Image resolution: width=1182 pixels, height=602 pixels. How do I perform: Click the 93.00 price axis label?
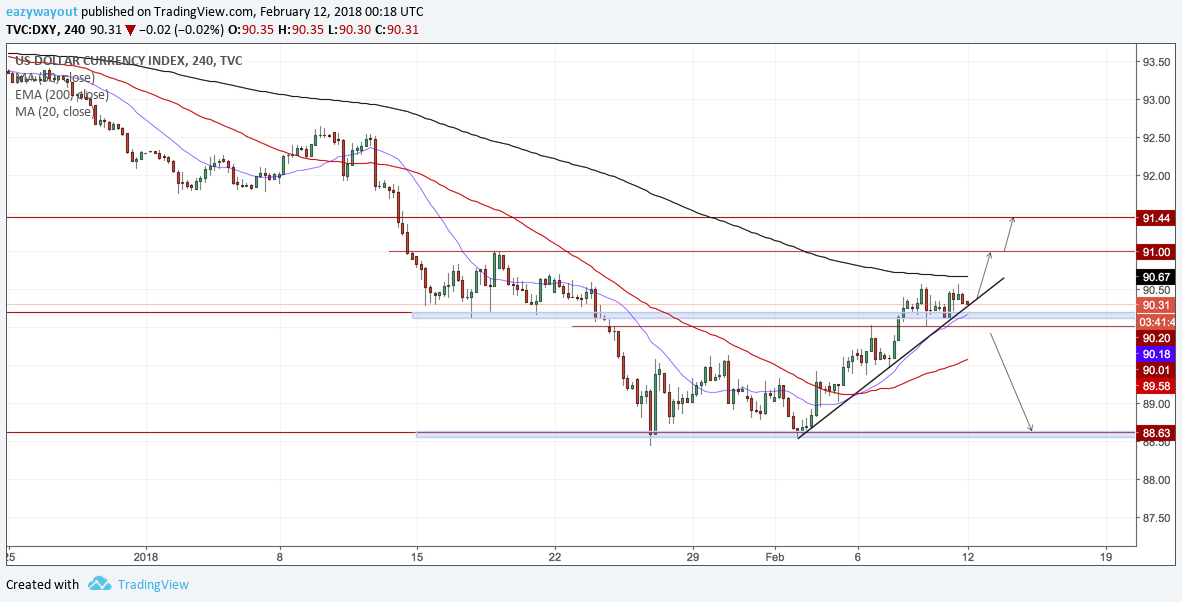click(x=1156, y=100)
